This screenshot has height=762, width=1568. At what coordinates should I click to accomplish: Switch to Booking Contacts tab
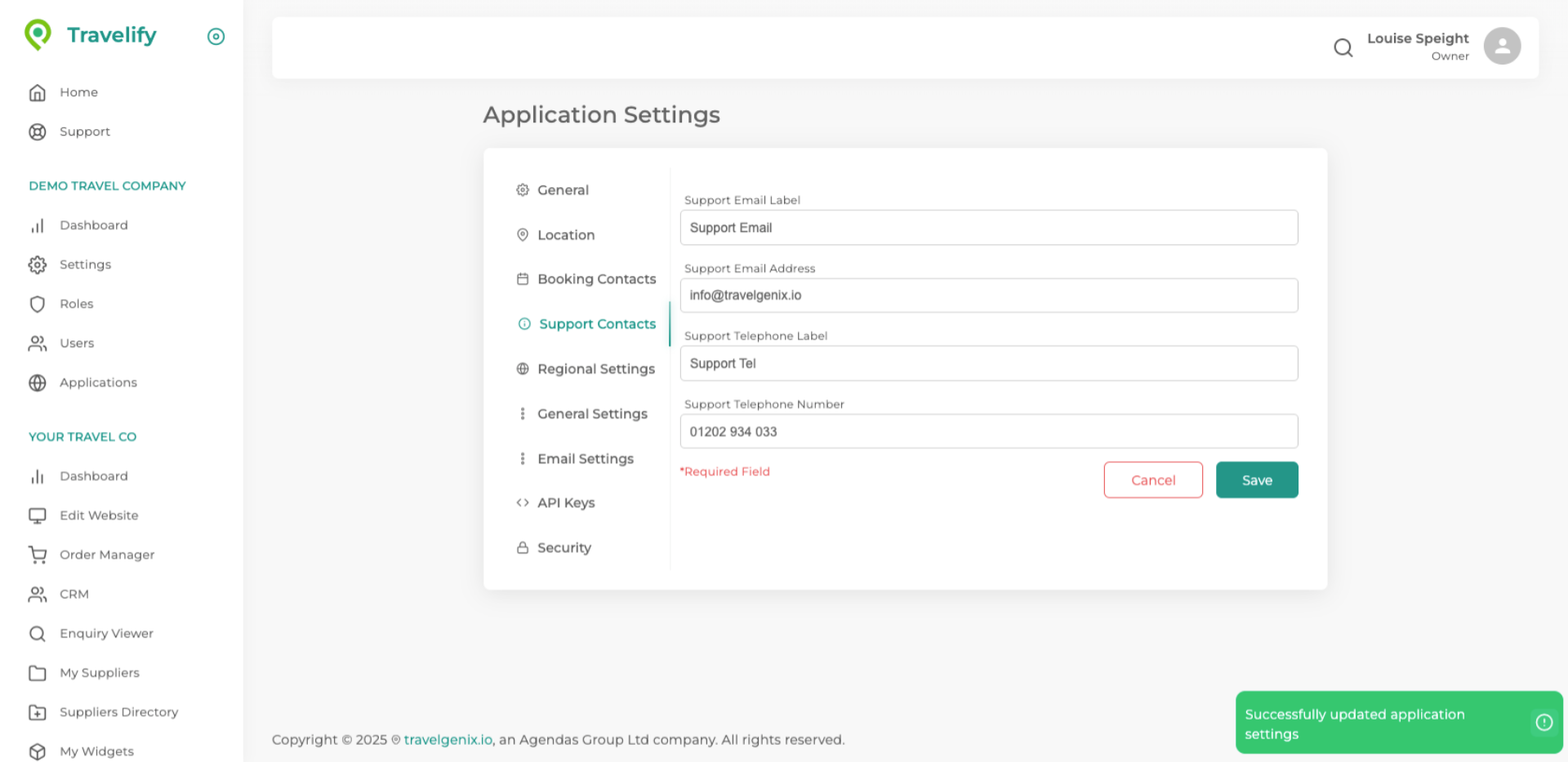(x=596, y=279)
